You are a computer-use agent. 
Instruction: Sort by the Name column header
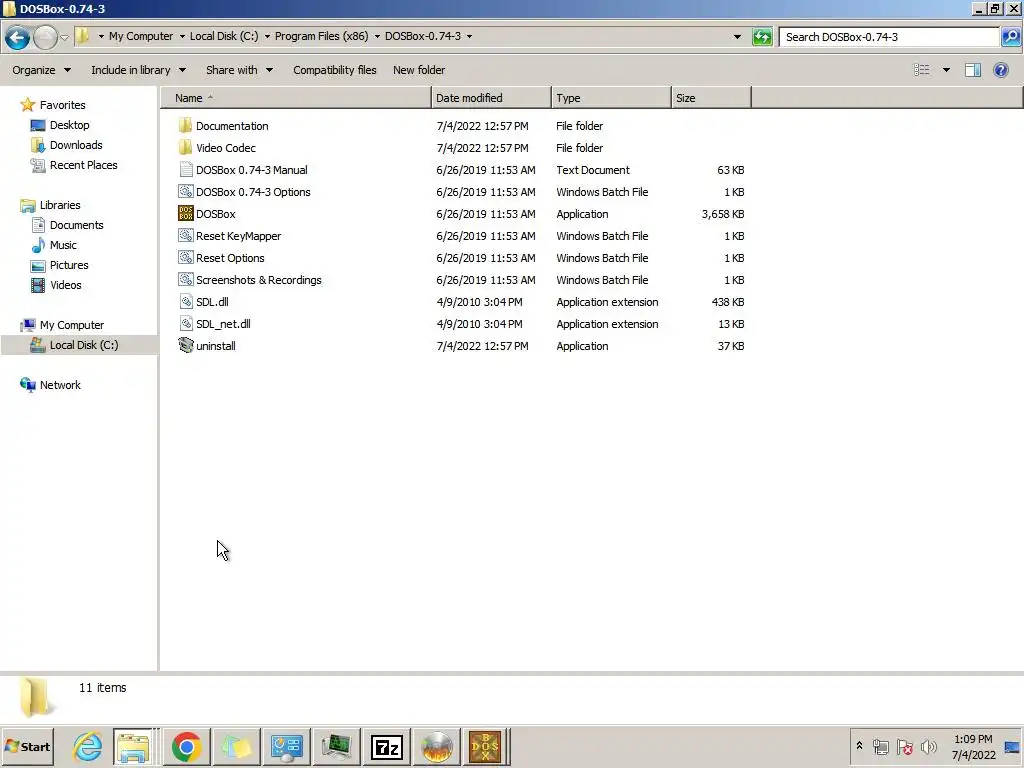[x=296, y=98]
